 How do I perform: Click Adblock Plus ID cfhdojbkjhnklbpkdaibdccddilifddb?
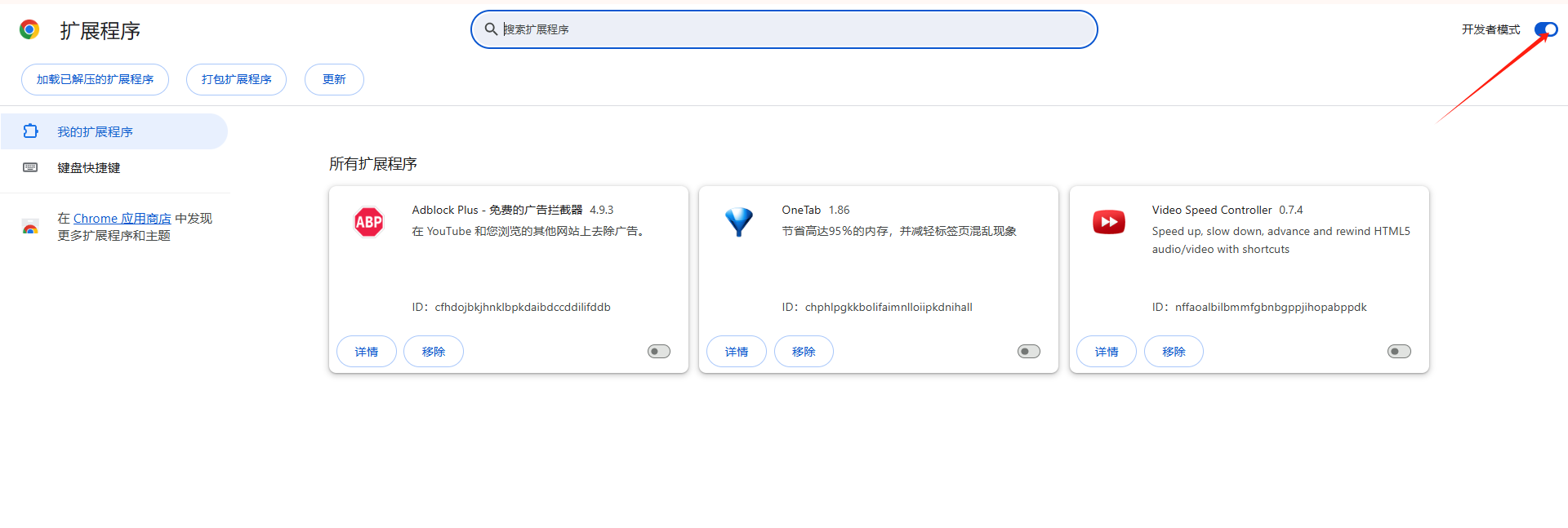pos(511,308)
